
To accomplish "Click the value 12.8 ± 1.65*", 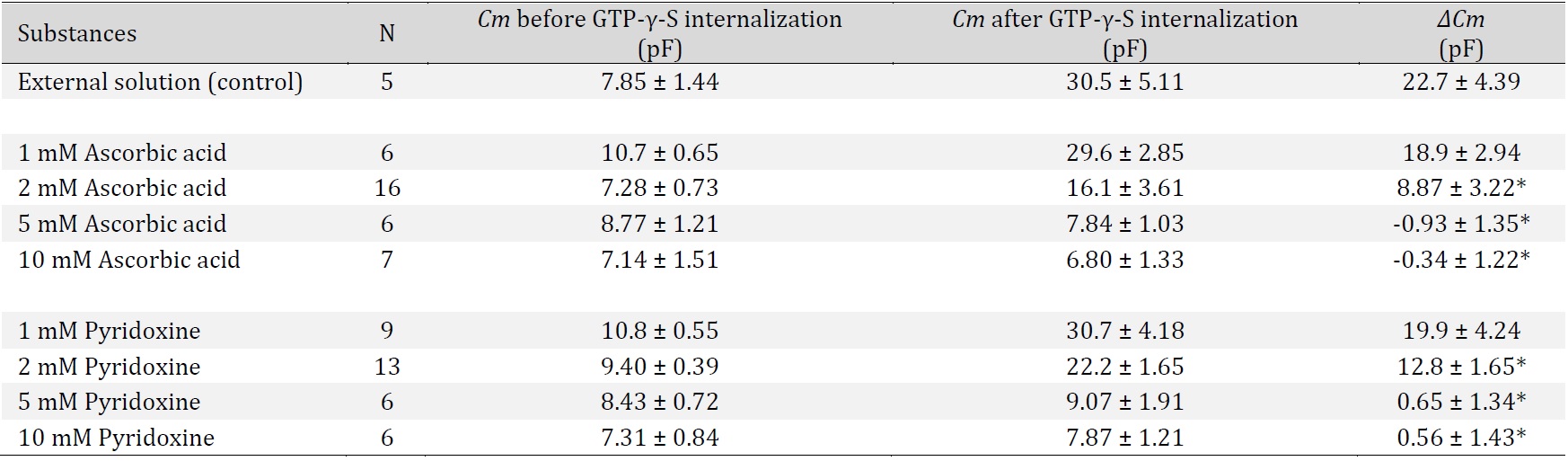I will (x=1461, y=367).
